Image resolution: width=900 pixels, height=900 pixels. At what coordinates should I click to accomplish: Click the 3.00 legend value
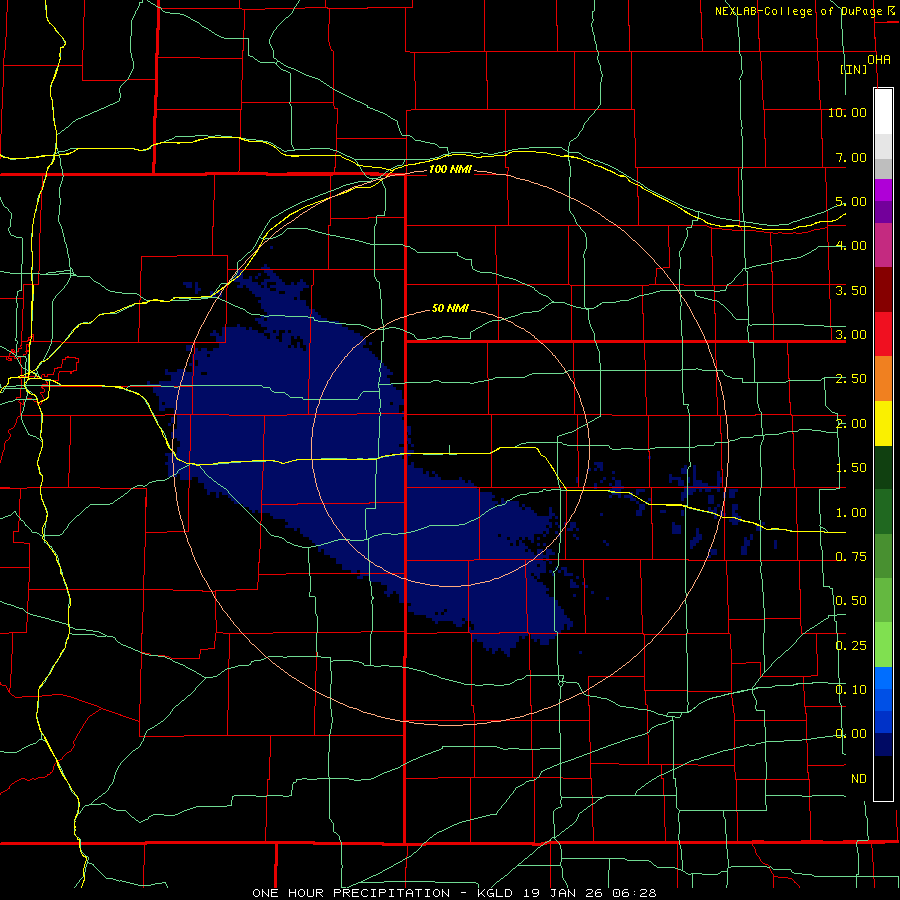coord(851,335)
